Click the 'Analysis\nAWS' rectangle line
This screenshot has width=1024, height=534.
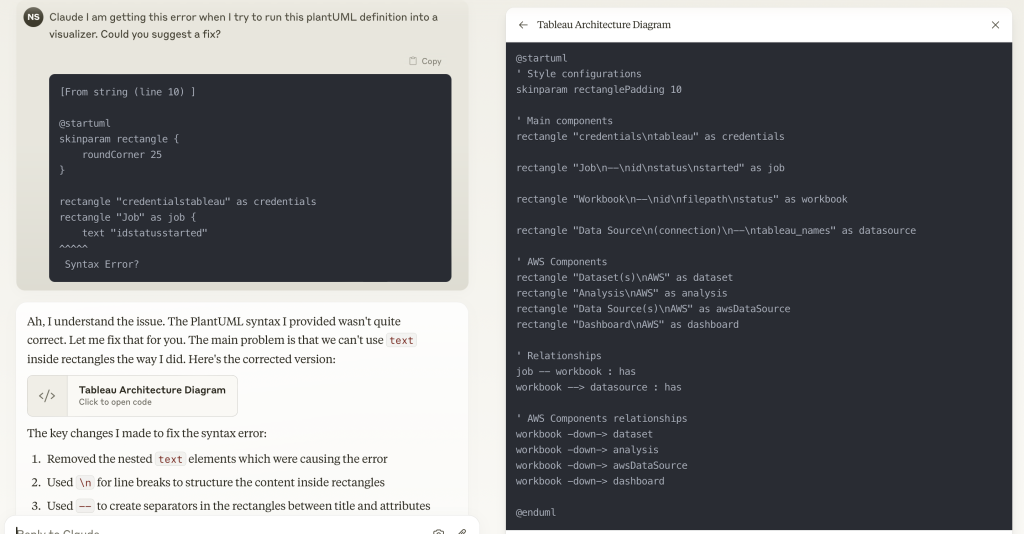[622, 293]
